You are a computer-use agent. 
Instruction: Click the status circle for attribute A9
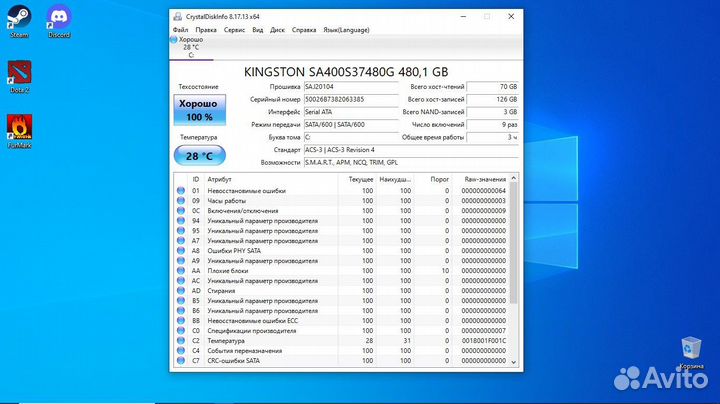tap(181, 261)
